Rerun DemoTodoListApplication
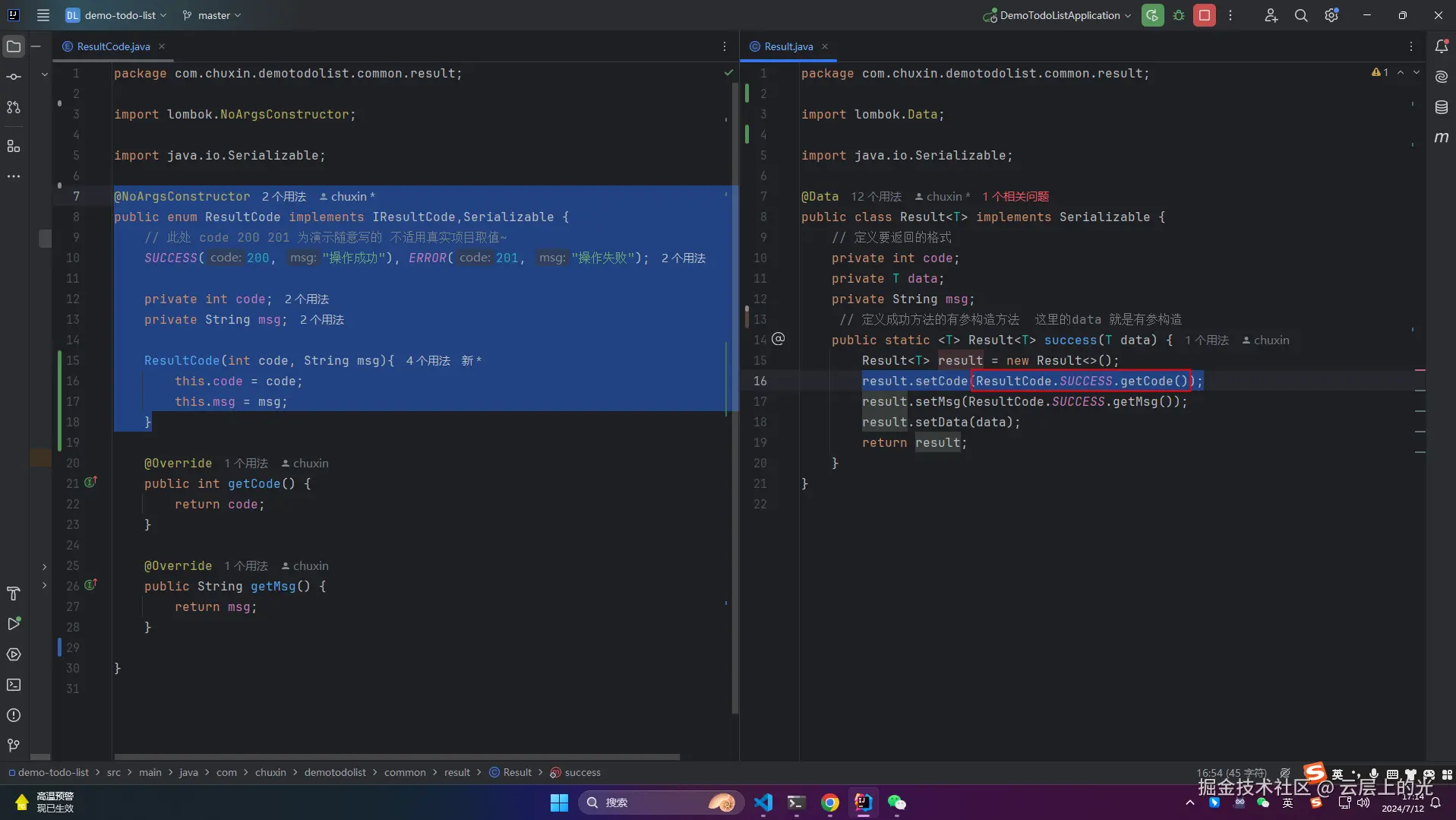Image resolution: width=1456 pixels, height=820 pixels. click(x=1152, y=15)
